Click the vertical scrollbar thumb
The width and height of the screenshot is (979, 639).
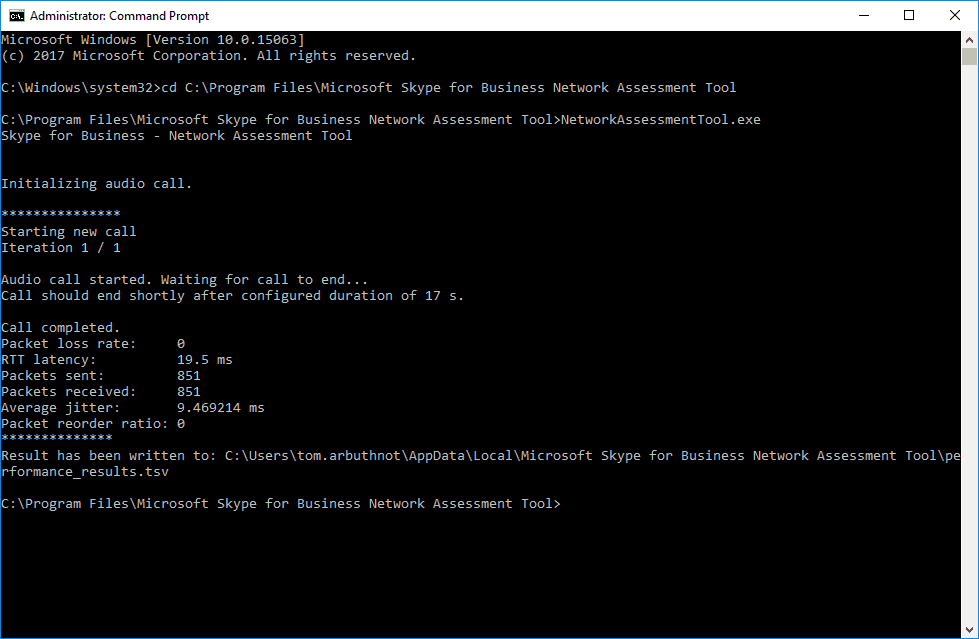pos(970,57)
